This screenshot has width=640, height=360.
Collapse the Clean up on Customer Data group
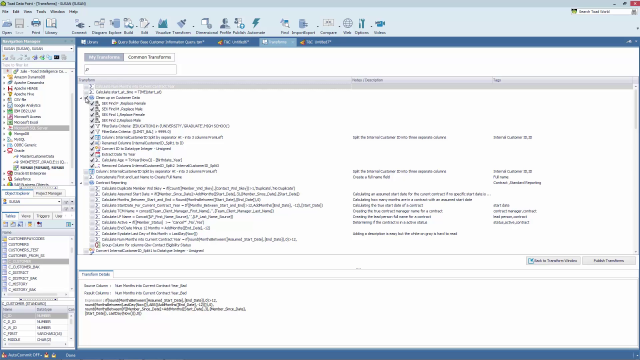pos(81,98)
